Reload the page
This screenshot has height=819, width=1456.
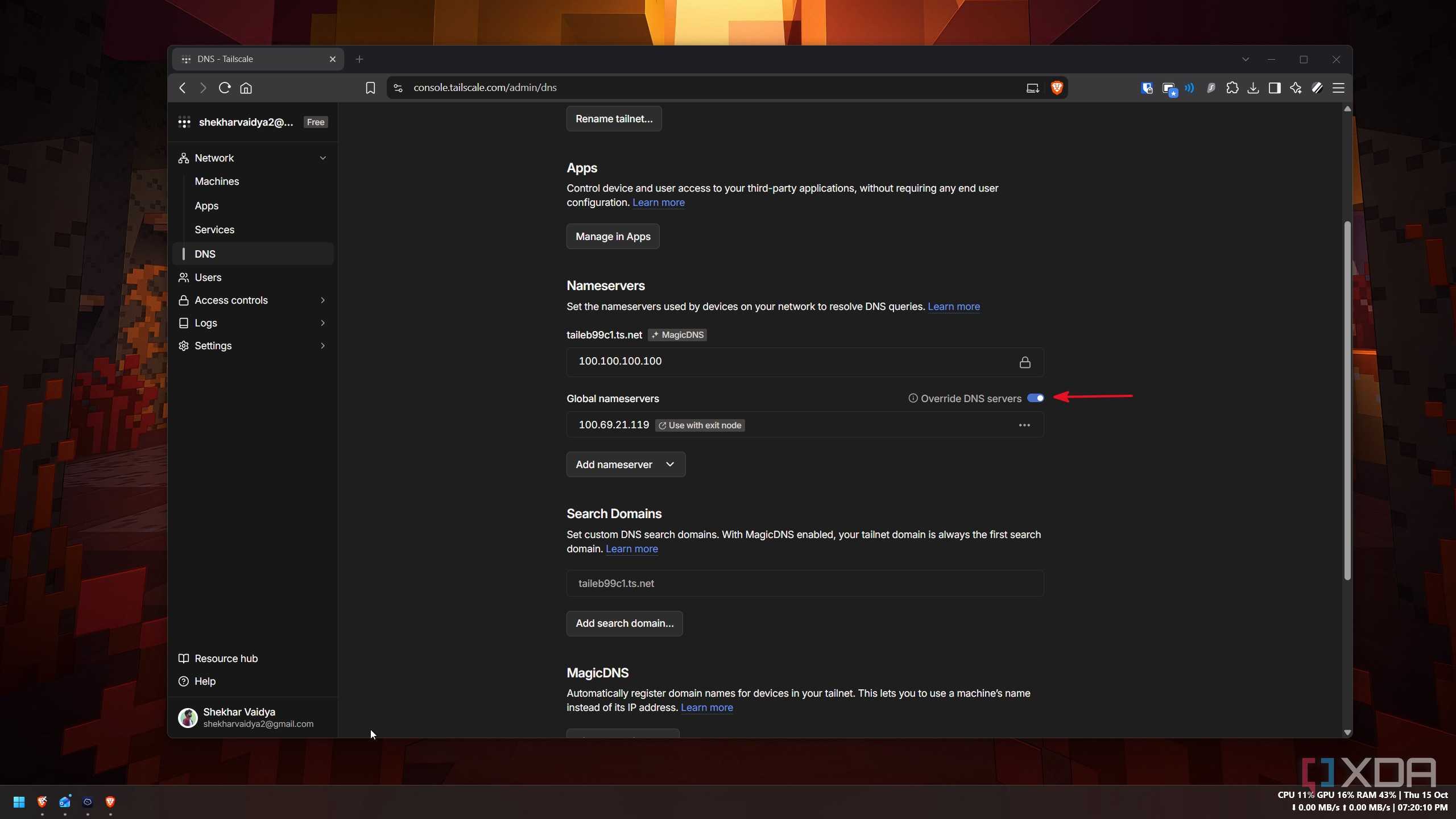(224, 88)
